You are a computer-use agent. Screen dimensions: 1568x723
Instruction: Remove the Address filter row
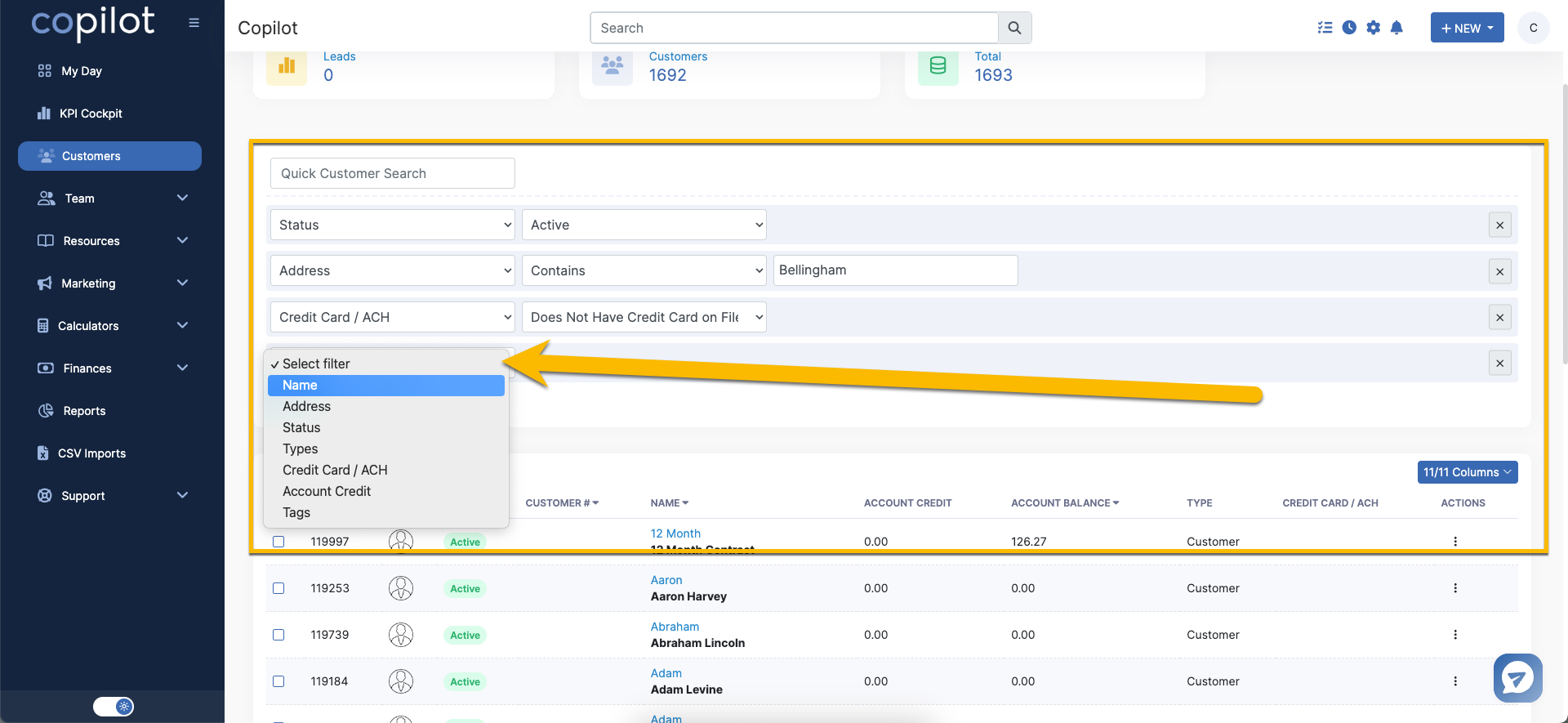(1500, 271)
